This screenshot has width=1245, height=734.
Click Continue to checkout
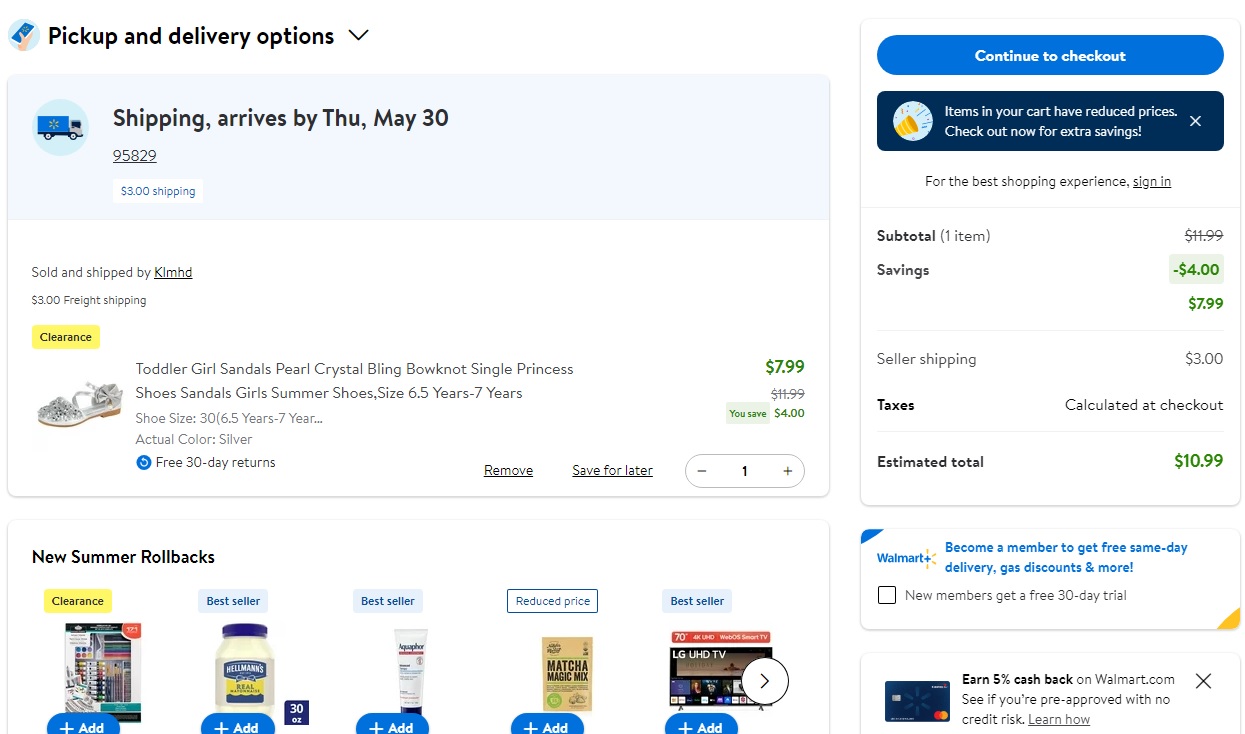point(1049,55)
